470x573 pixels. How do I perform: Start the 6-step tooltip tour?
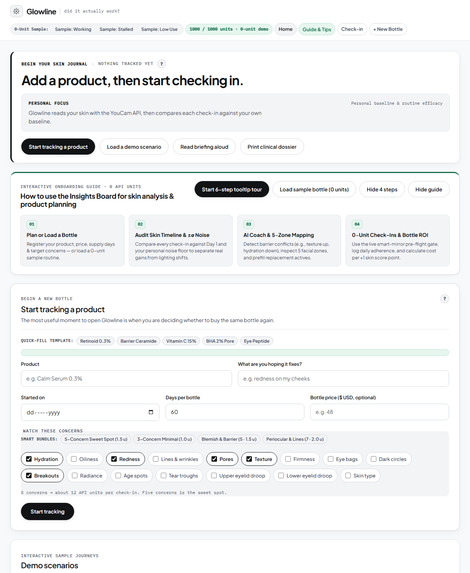pyautogui.click(x=232, y=189)
